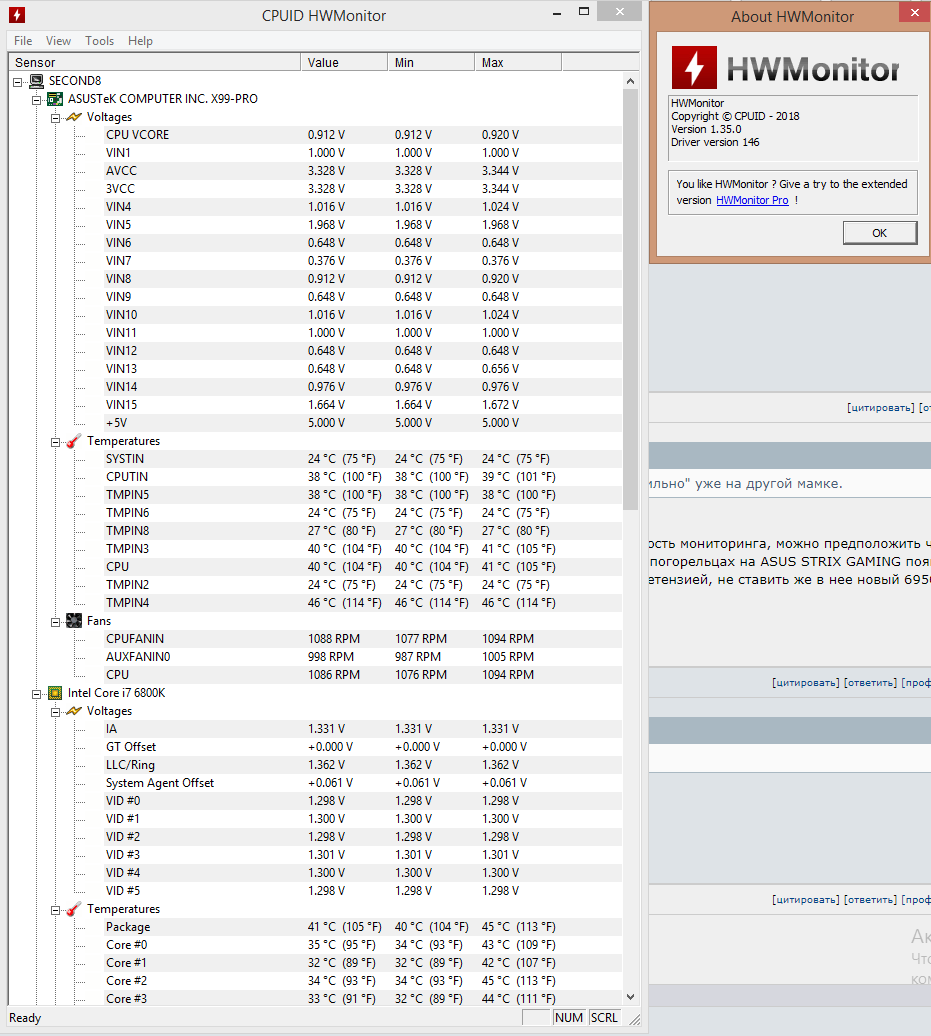Collapse the Intel Core i7 6800K node
Screen dimensions: 931x1036
pos(36,694)
